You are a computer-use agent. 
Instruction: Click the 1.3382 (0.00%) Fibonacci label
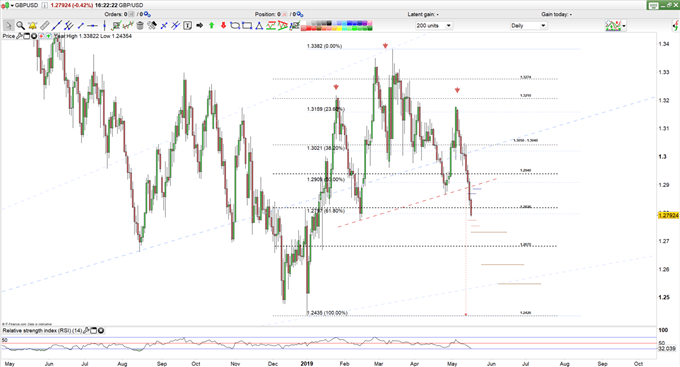pos(324,46)
